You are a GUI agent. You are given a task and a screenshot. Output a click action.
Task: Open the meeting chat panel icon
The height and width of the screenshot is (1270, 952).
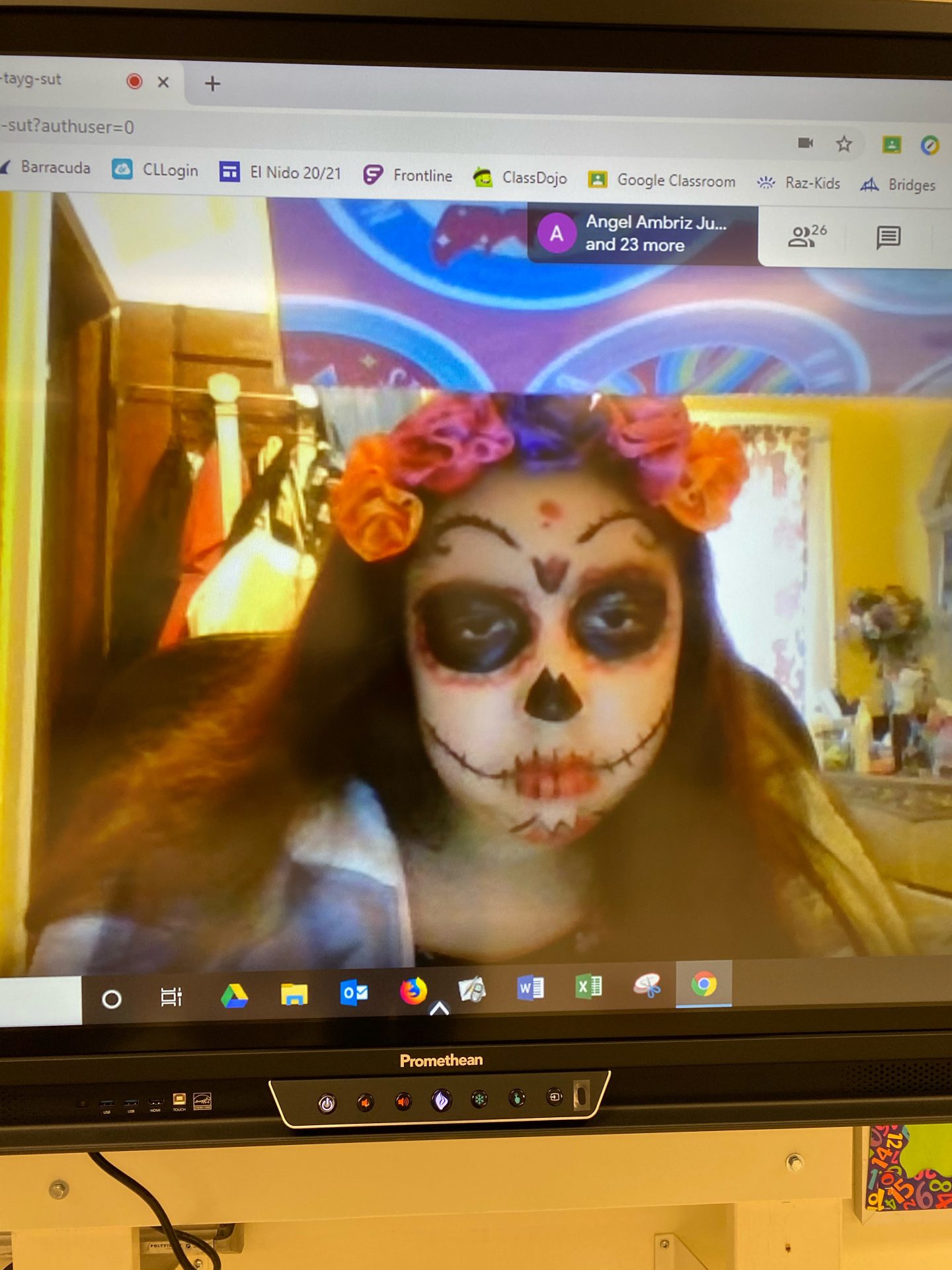(x=888, y=237)
